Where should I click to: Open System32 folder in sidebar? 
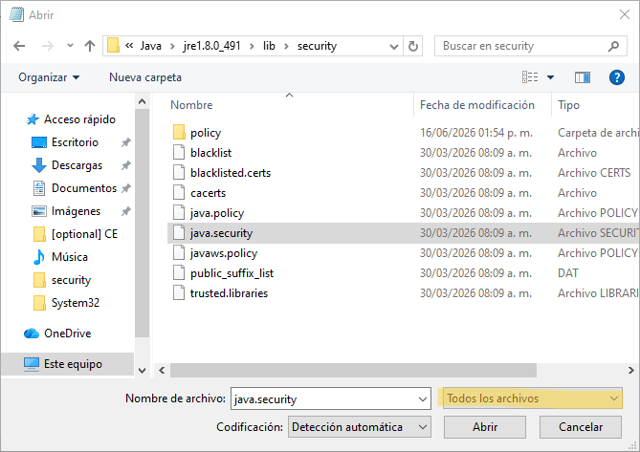66,303
